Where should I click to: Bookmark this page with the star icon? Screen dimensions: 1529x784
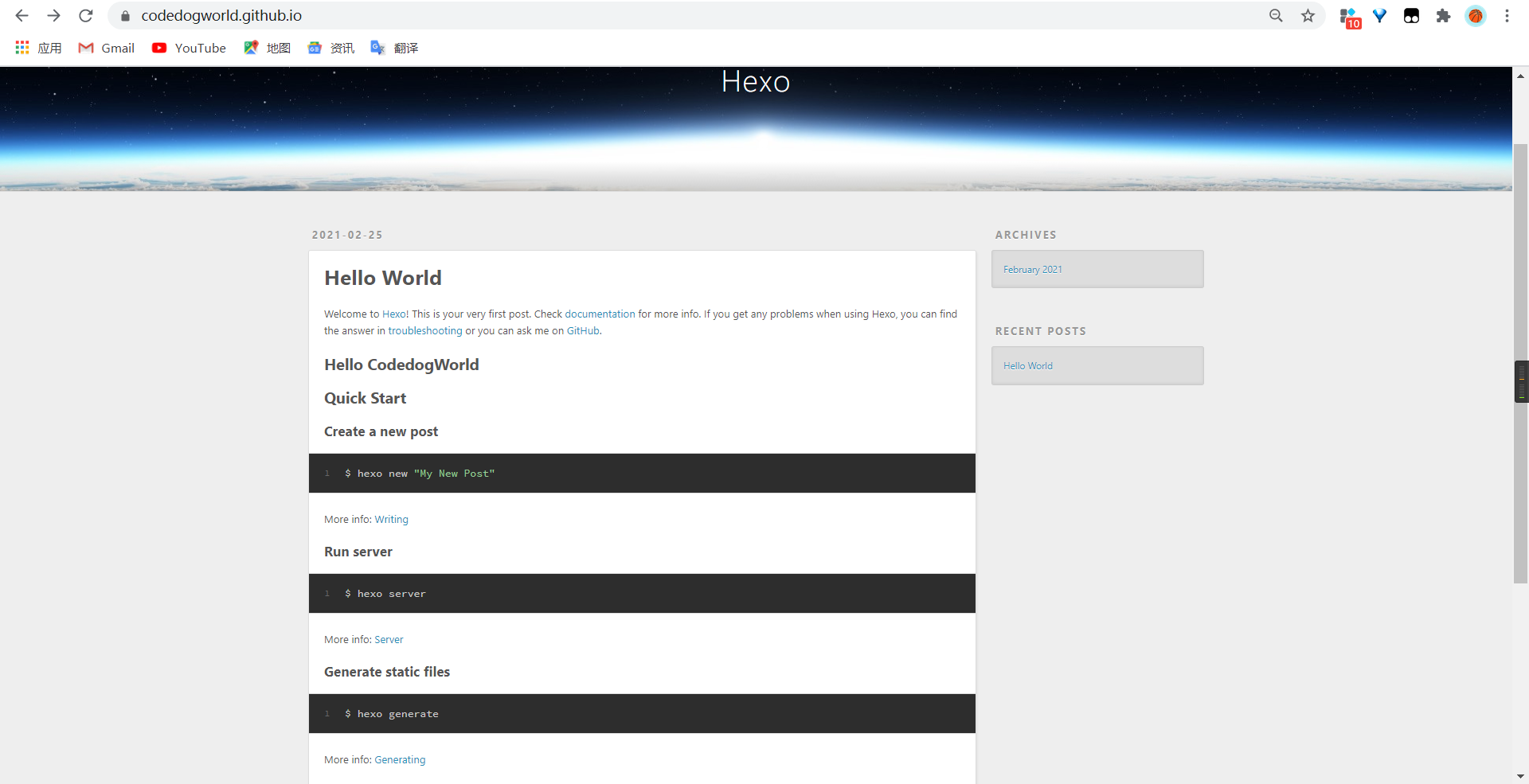click(1308, 16)
